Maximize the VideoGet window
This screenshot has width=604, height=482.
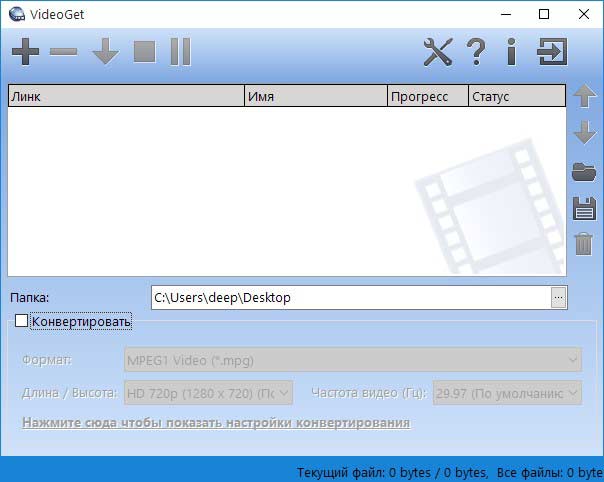coord(544,14)
